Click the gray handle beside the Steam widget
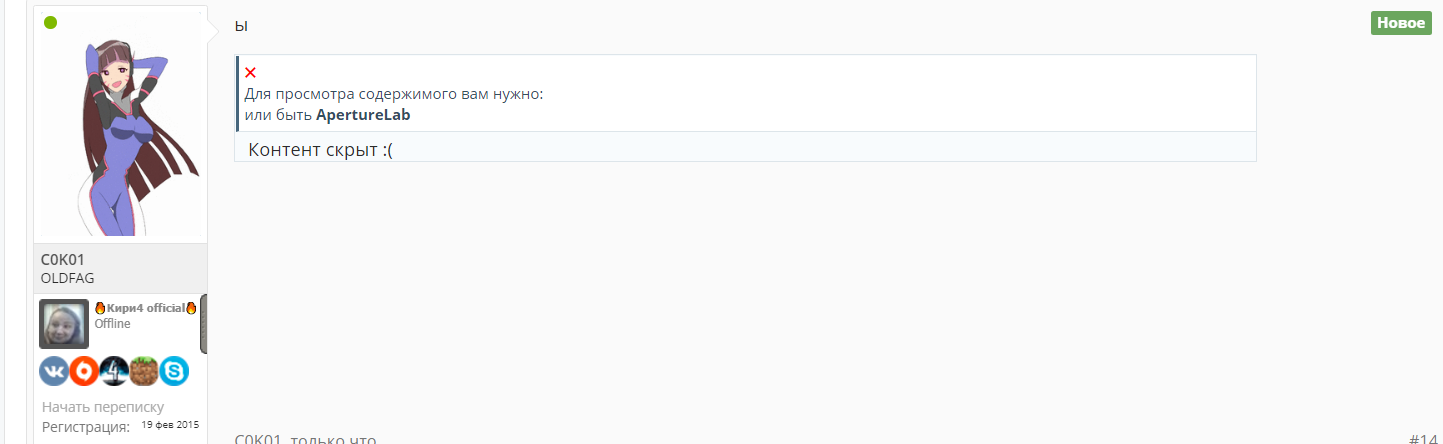This screenshot has height=444, width=1443. pos(204,324)
